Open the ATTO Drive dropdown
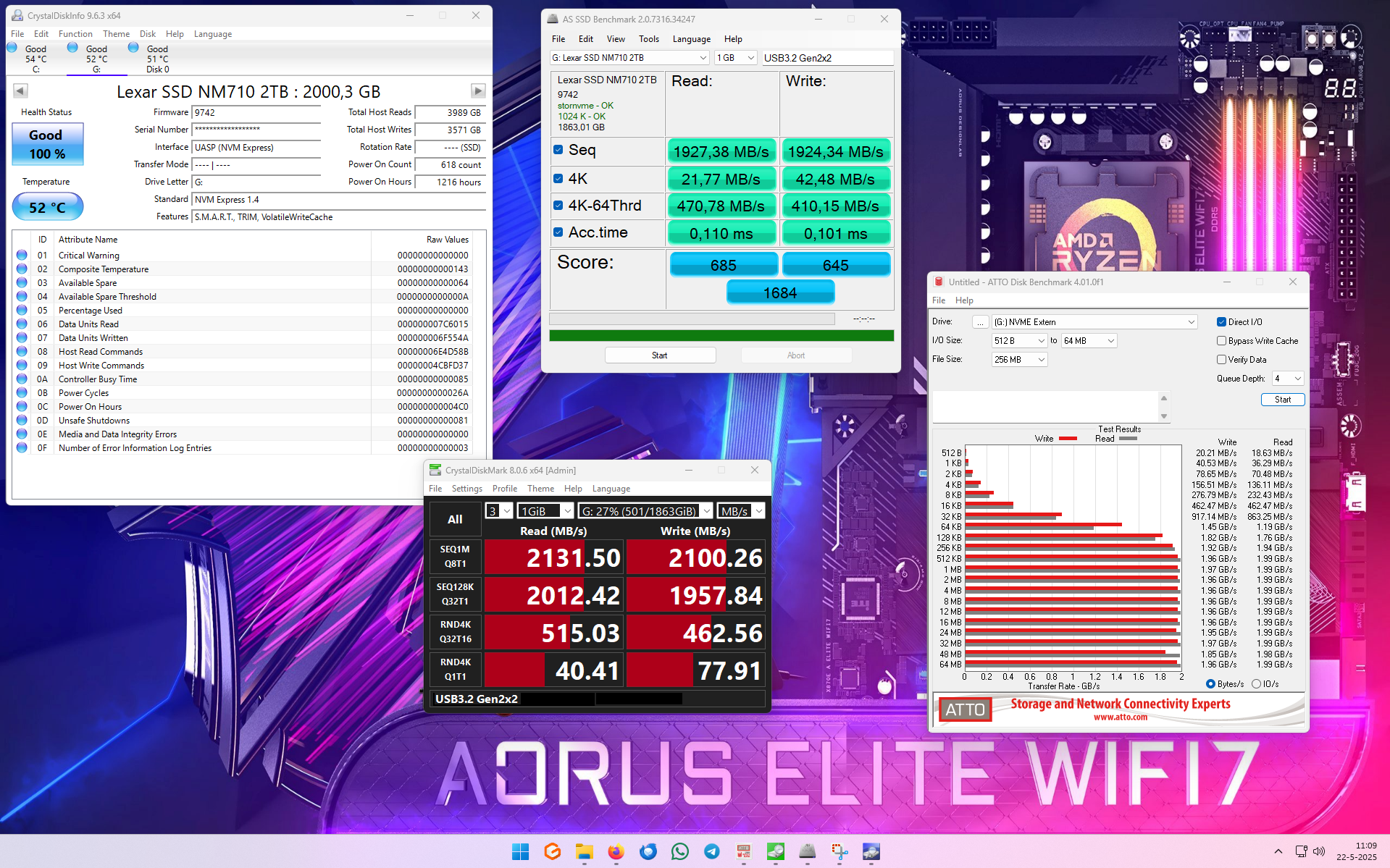Viewport: 1390px width, 868px height. (x=1094, y=322)
